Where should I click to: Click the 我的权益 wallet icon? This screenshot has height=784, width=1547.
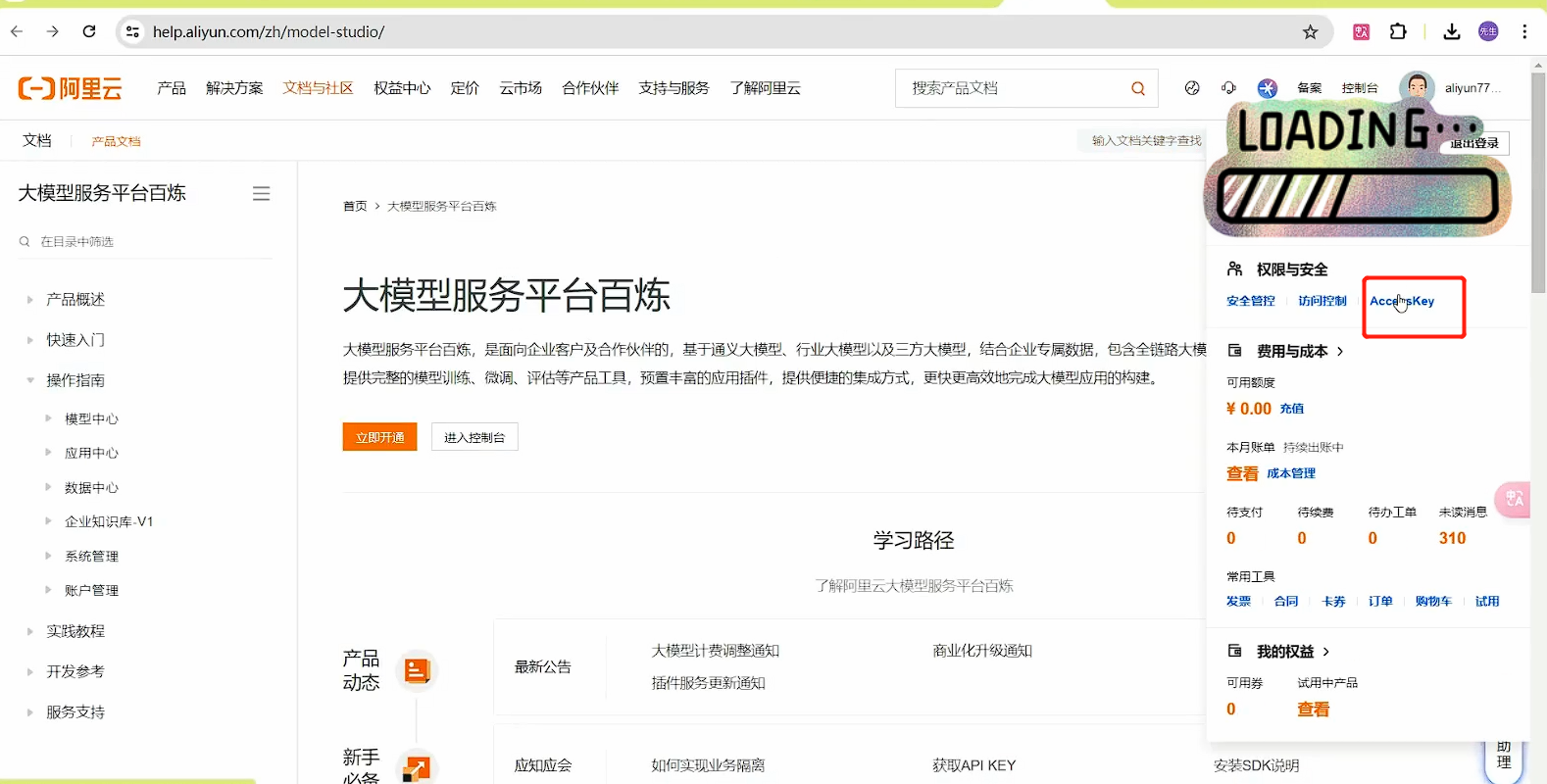(1235, 651)
